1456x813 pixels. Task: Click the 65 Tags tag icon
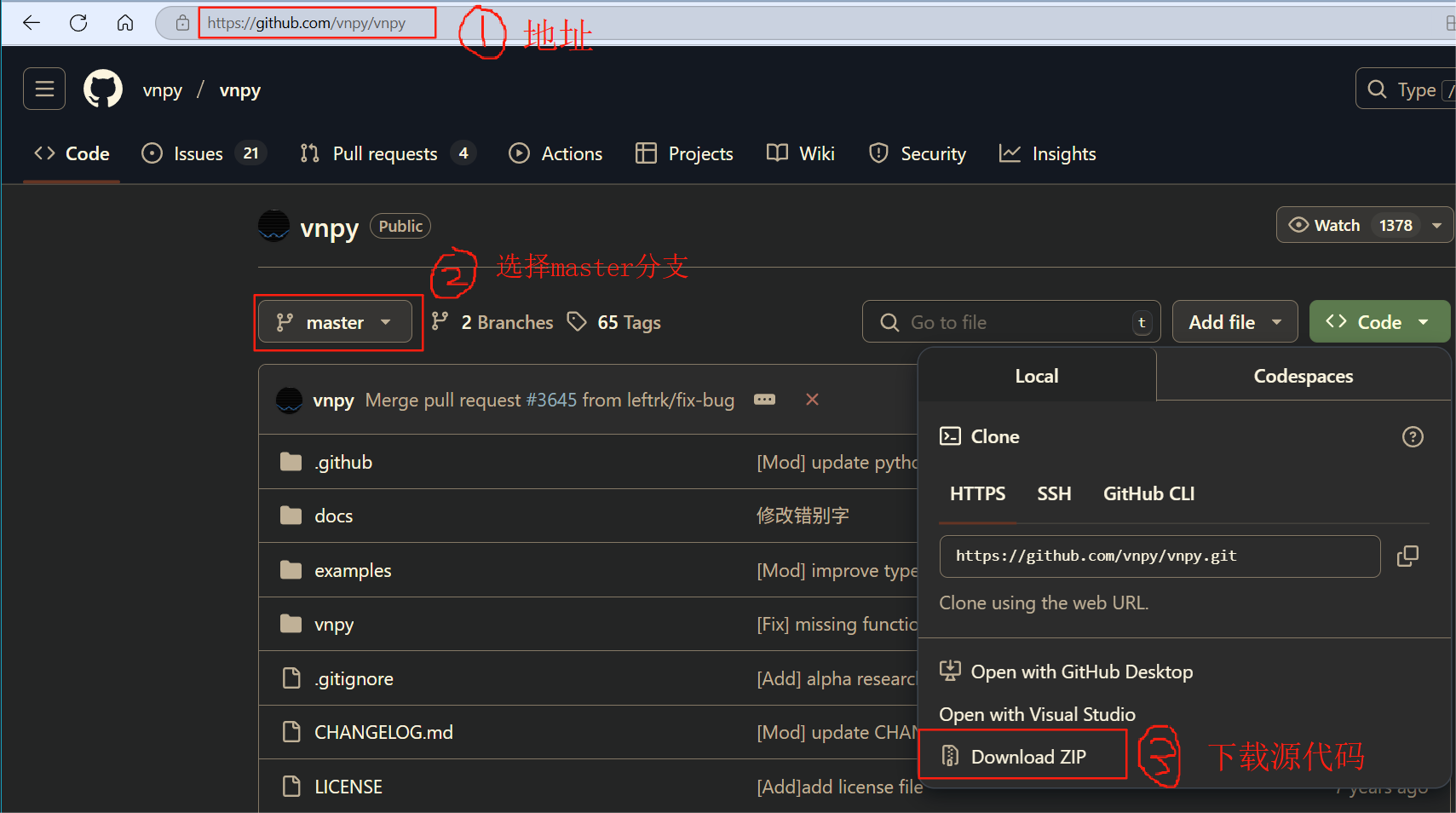(x=578, y=321)
